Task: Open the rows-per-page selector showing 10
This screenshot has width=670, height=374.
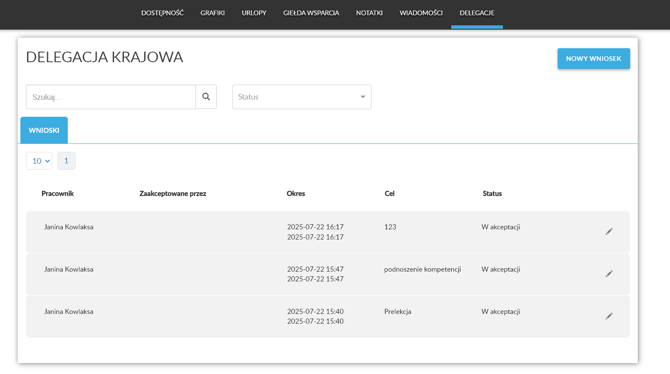Action: (x=39, y=161)
